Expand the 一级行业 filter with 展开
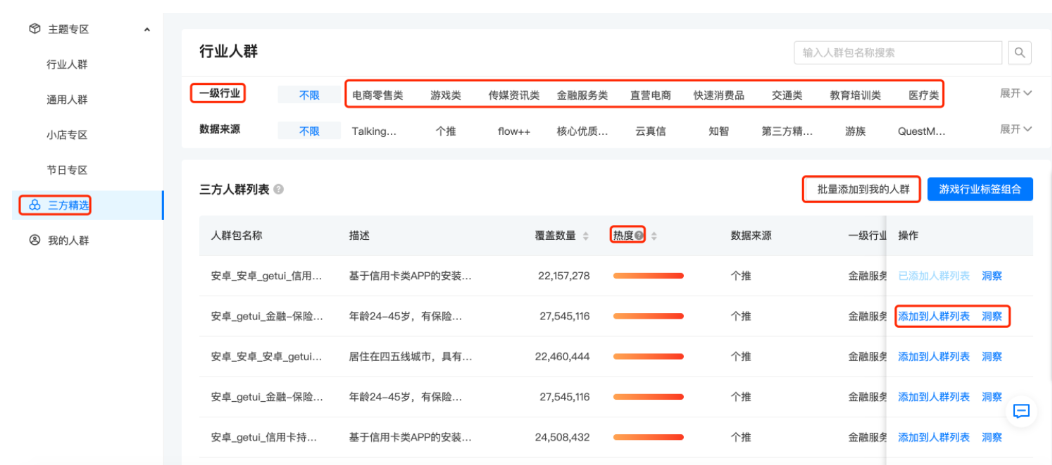 pyautogui.click(x=1016, y=93)
